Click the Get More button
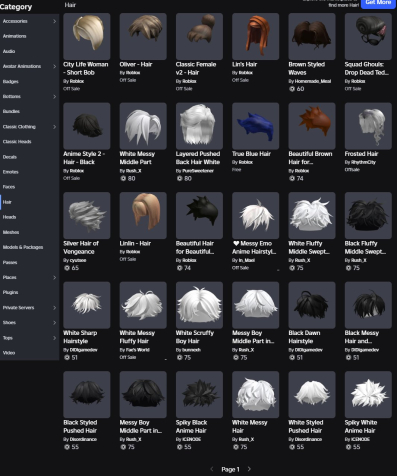Image resolution: width=397 pixels, height=476 pixels. pyautogui.click(x=378, y=3)
